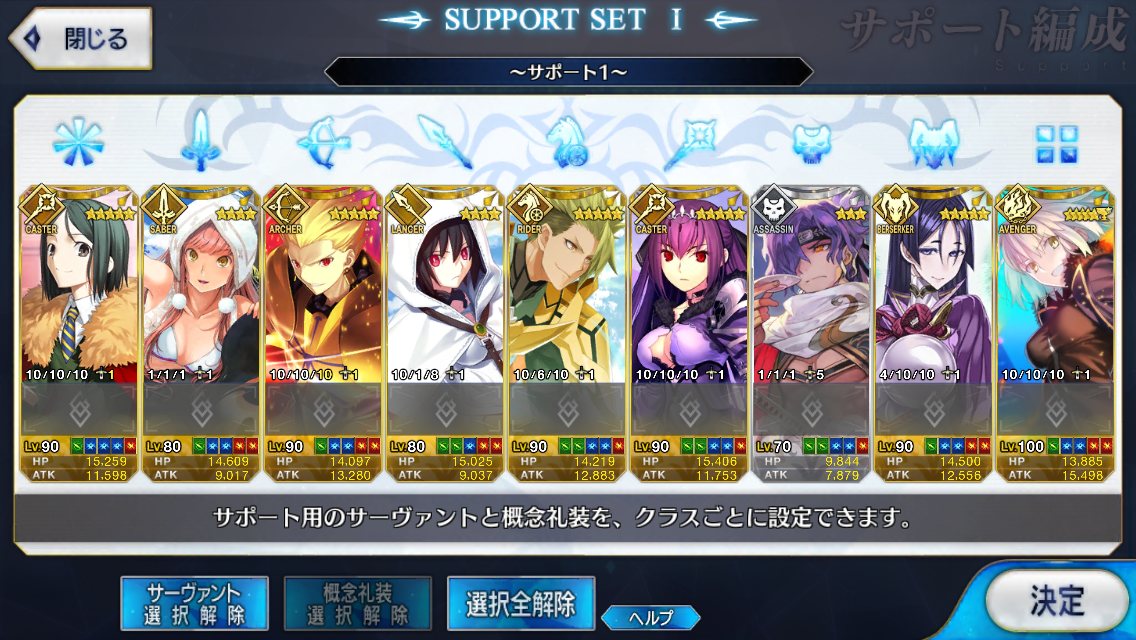This screenshot has width=1136, height=640.
Task: Select the Extra class grid icon
Action: 1056,144
